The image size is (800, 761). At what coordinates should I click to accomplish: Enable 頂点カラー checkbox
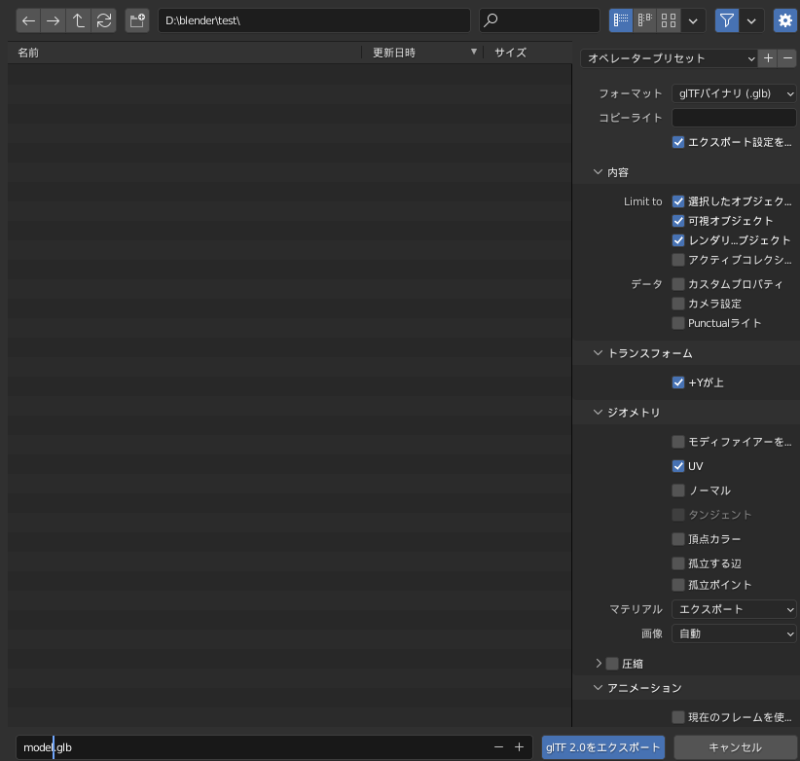point(678,539)
